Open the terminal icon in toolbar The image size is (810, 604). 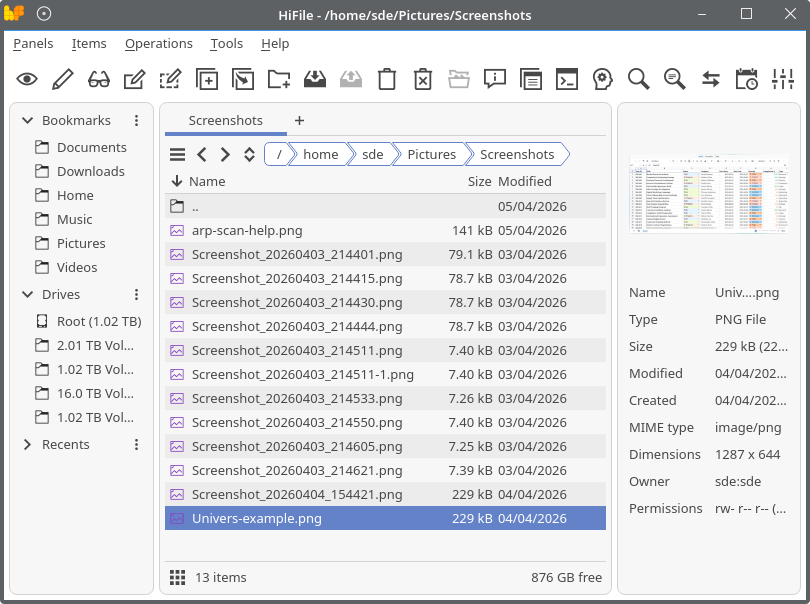click(567, 79)
